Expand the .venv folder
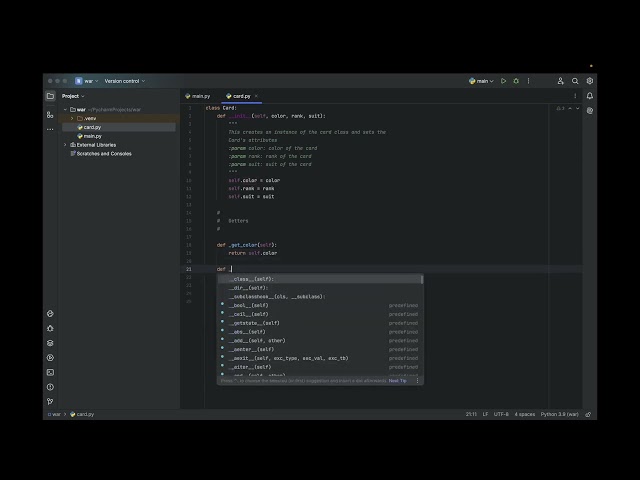The height and width of the screenshot is (480, 640). 72,118
